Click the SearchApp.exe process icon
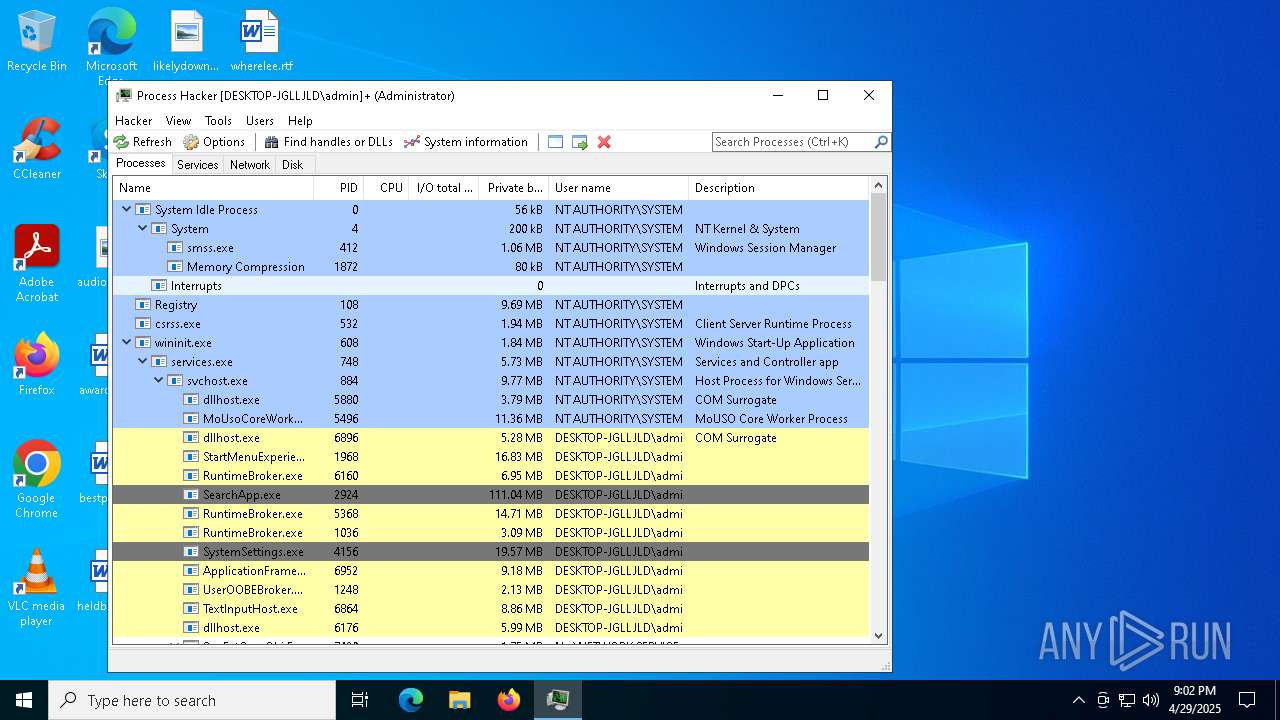The image size is (1280, 720). click(x=191, y=495)
